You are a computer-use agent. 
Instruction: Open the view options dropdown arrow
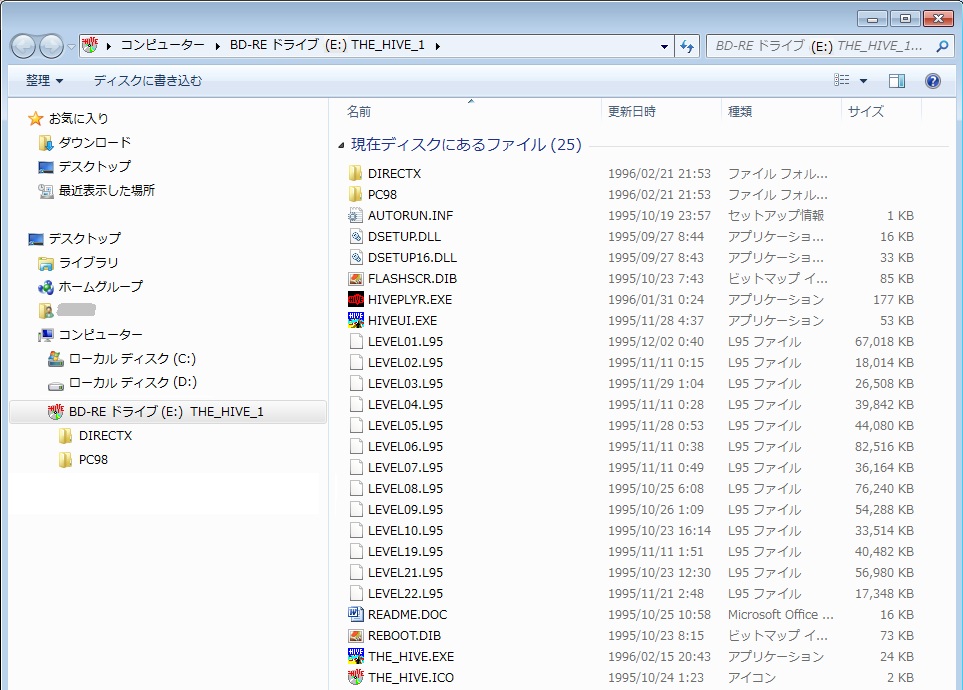click(863, 80)
